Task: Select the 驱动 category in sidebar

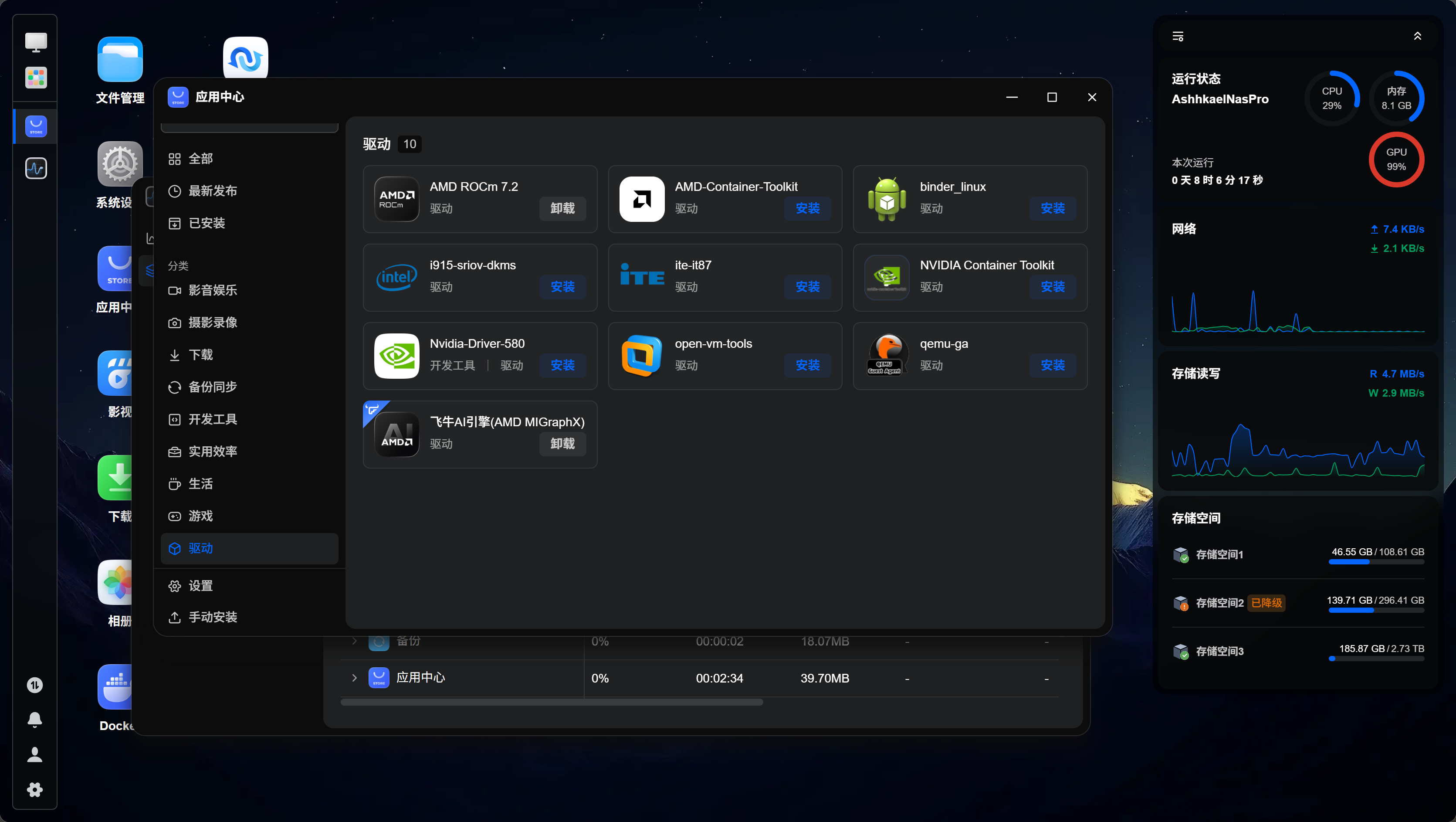Action: pyautogui.click(x=249, y=548)
